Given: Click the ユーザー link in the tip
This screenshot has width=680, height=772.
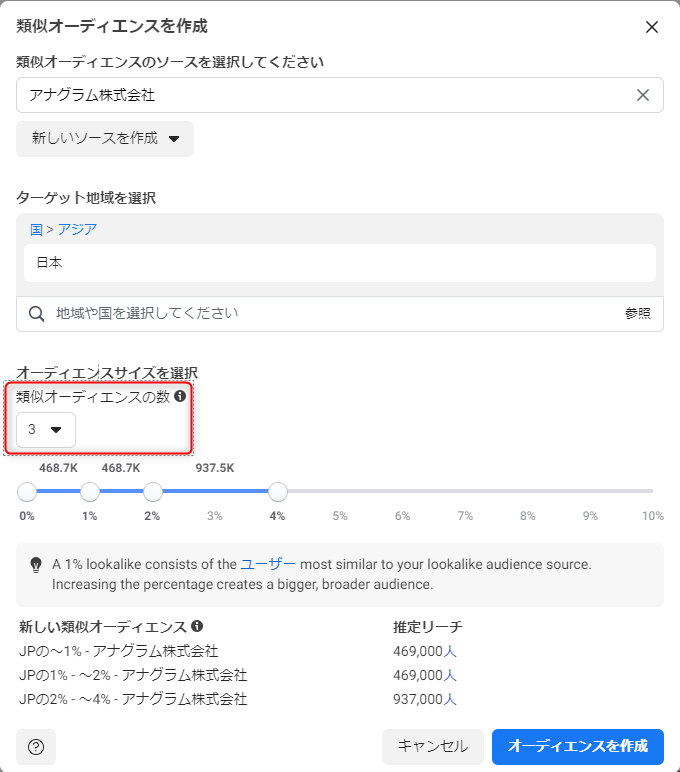Looking at the screenshot, I should [x=268, y=564].
